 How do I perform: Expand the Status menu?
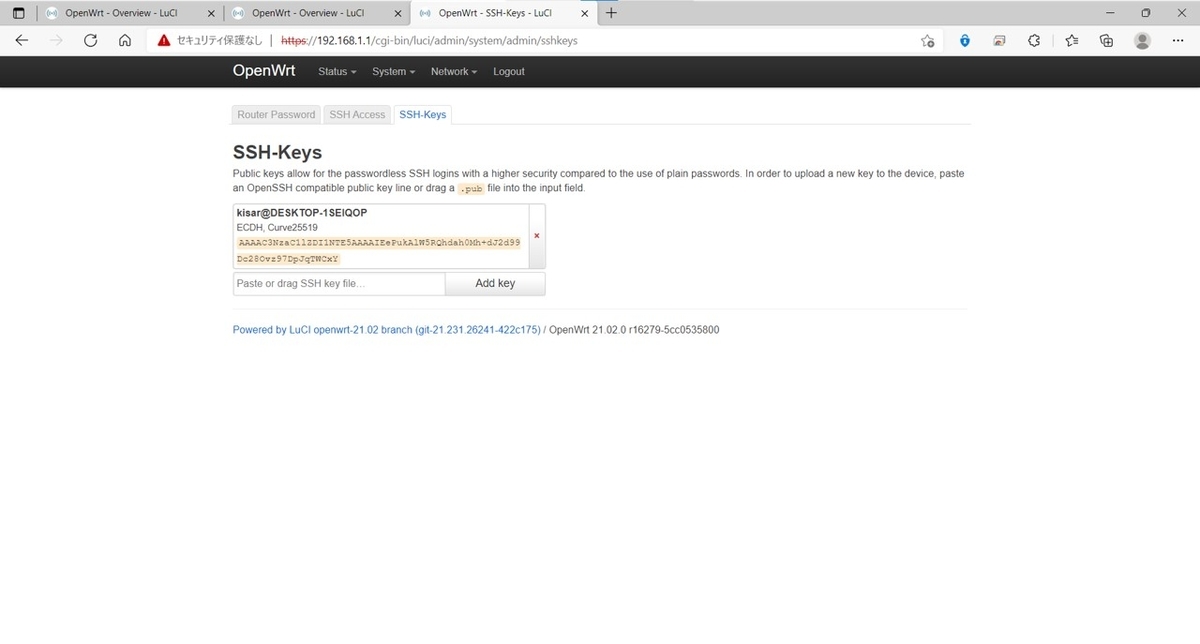337,72
